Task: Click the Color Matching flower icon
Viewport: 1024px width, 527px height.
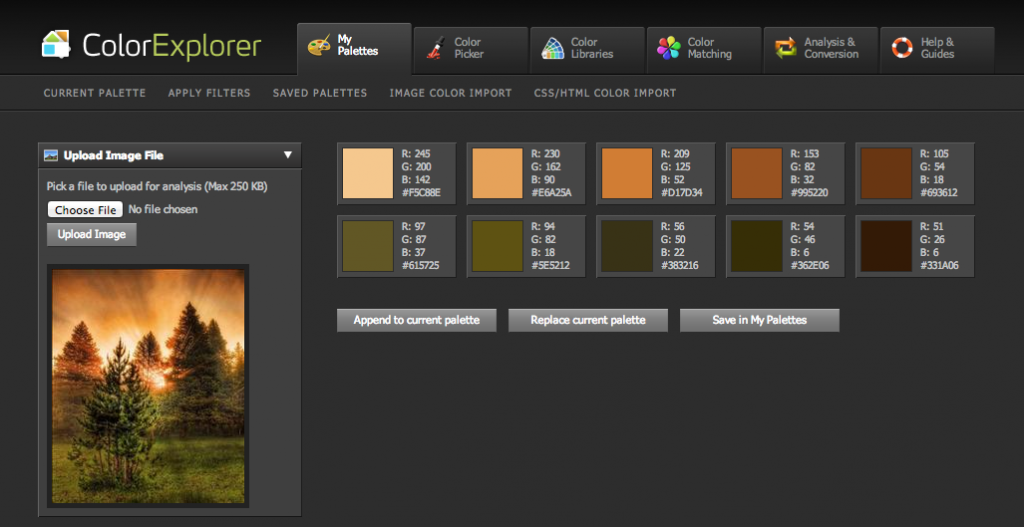Action: pyautogui.click(x=669, y=48)
